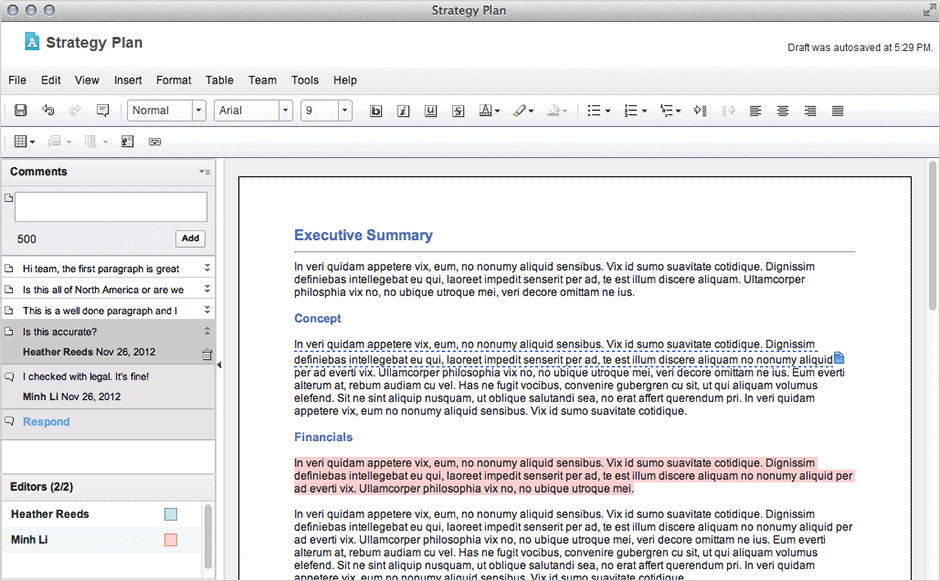Click Heather Reeds' blue color swatch
This screenshot has width=940, height=581.
click(x=170, y=514)
